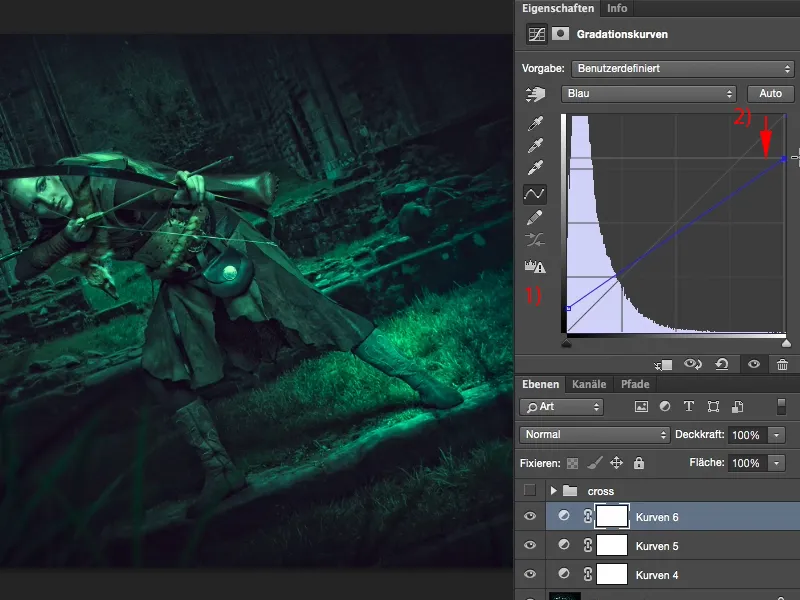The image size is (800, 600).
Task: Reset curves to adjustment defaults
Action: coord(722,364)
